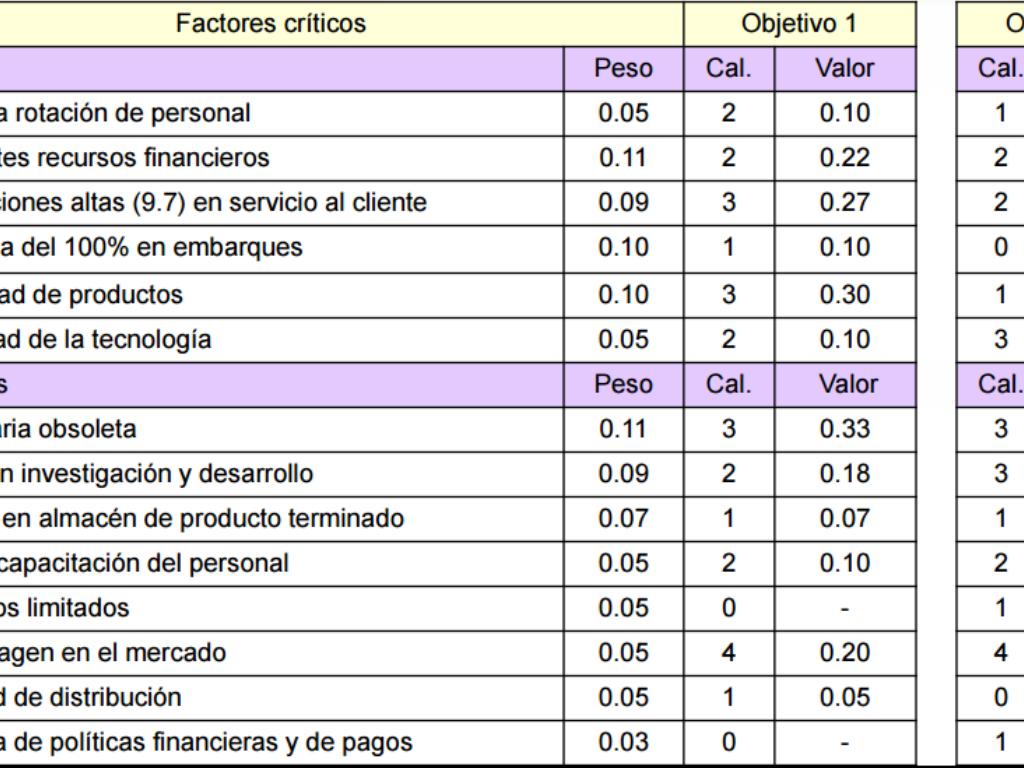1024x768 pixels.
Task: Click the "Factores críticos" header cell
Action: (270, 23)
